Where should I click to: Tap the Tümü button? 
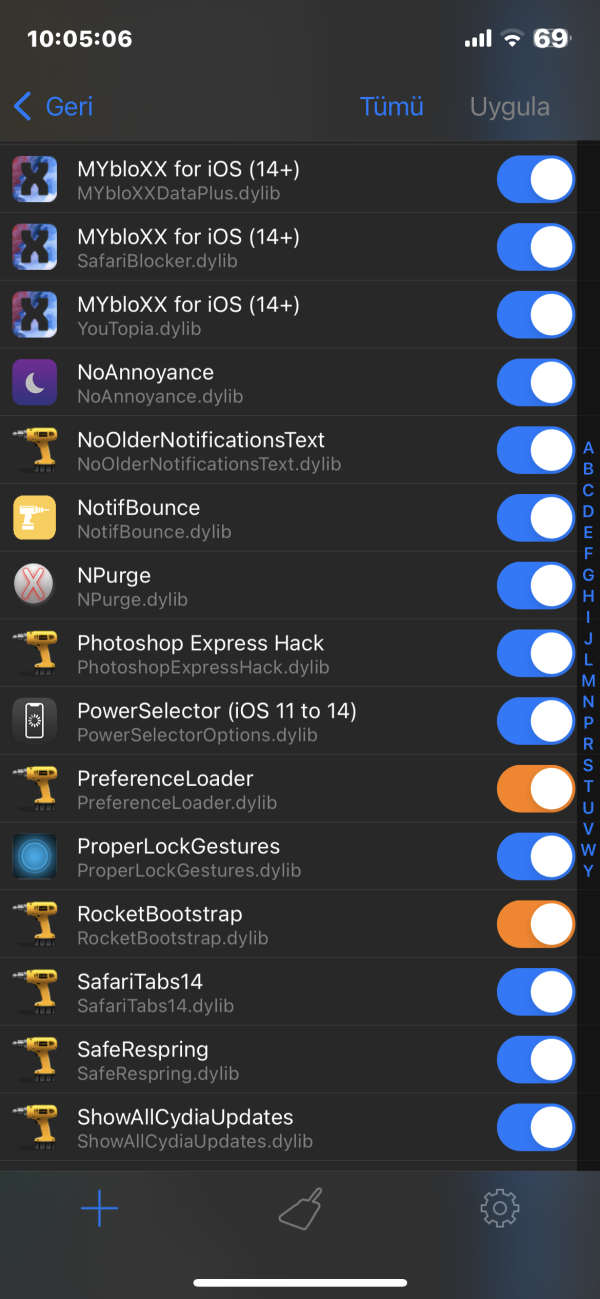[x=392, y=106]
